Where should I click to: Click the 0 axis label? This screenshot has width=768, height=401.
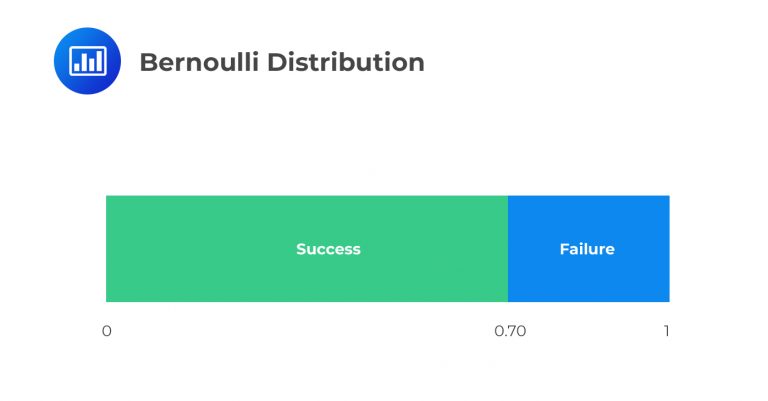click(x=106, y=331)
